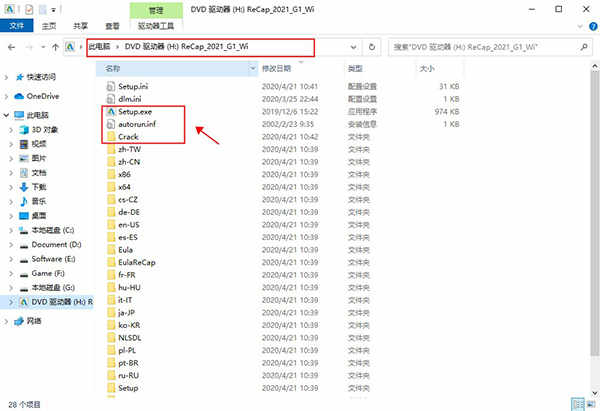The height and width of the screenshot is (411, 600).
Task: Click the DVD drive (H:) icon in sidebar
Action: (x=24, y=302)
